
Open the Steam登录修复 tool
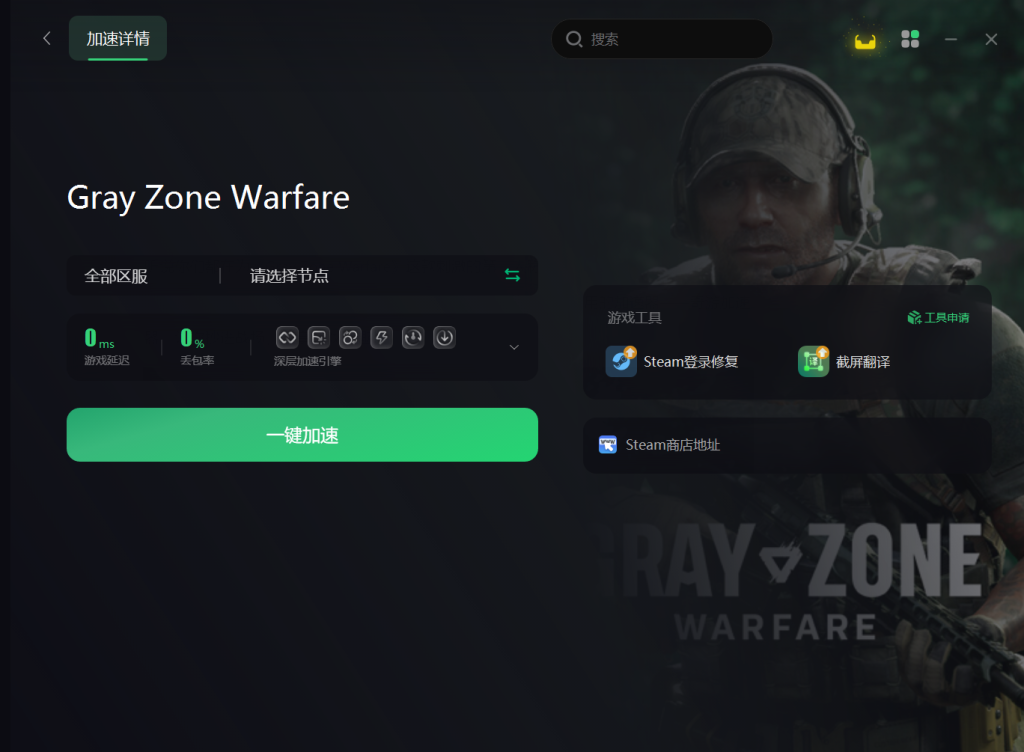point(672,362)
